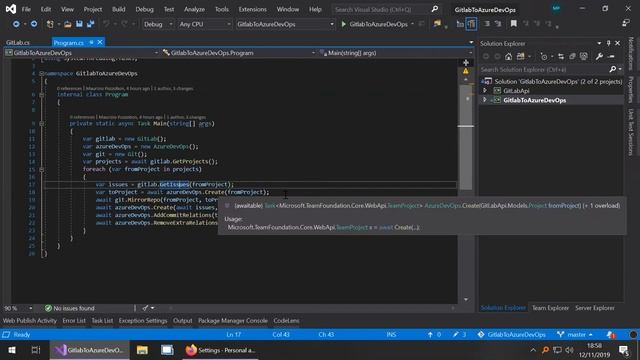Open the Build menu
Image resolution: width=640 pixels, height=360 pixels.
[x=118, y=9]
